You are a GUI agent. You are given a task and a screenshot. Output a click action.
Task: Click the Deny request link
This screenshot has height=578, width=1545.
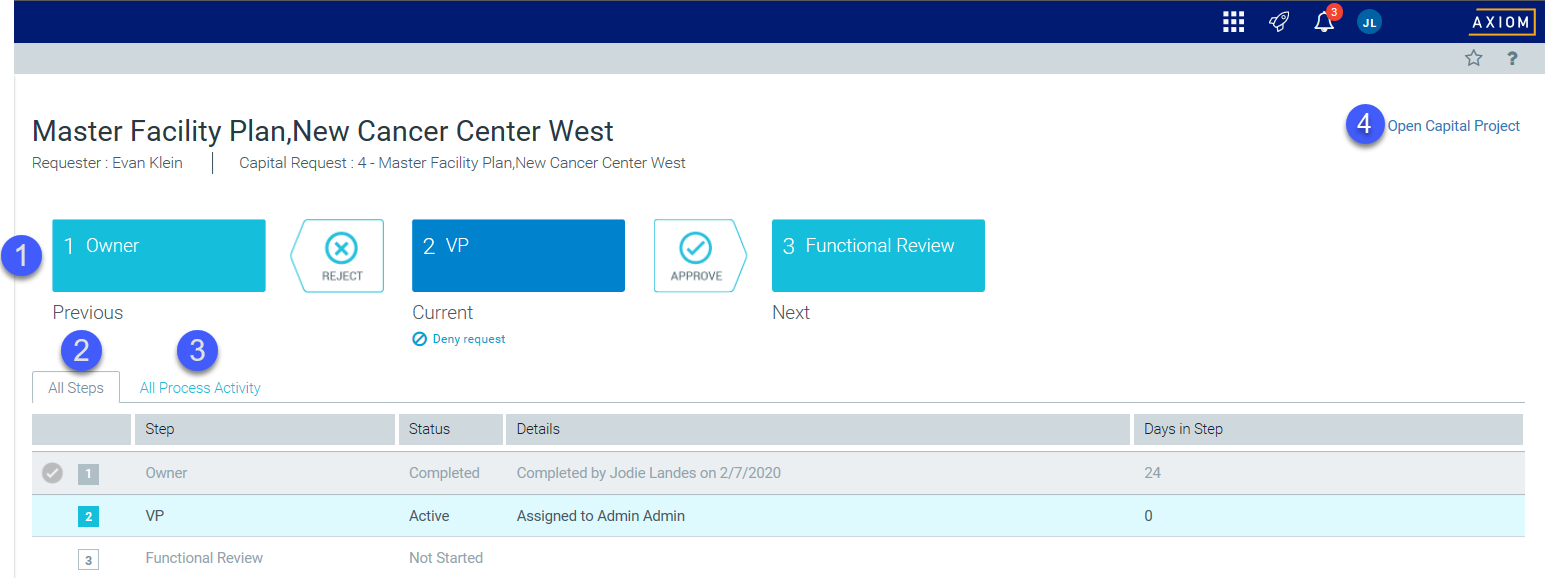pyautogui.click(x=468, y=339)
